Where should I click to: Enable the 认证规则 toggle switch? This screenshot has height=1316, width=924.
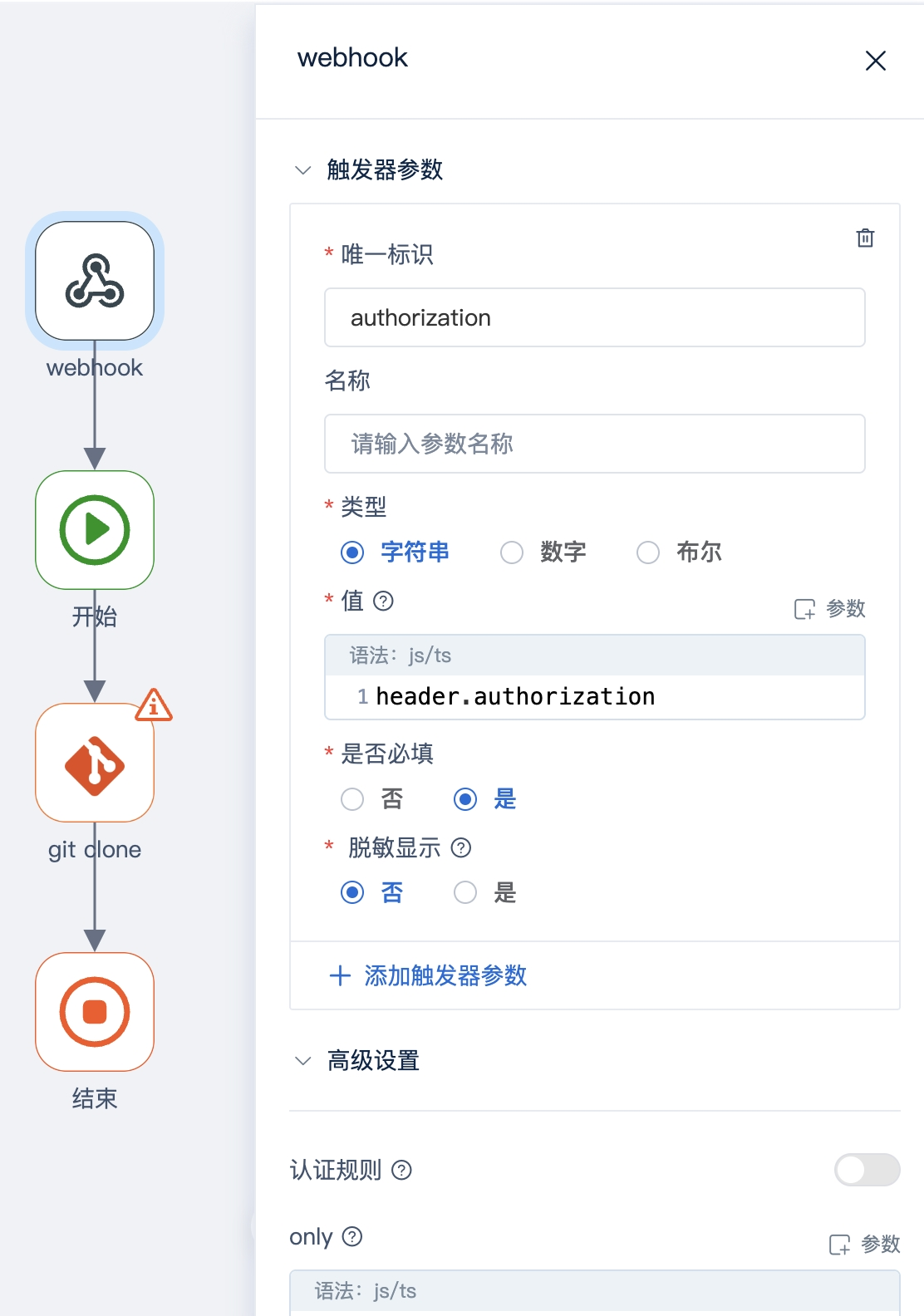click(x=867, y=1170)
